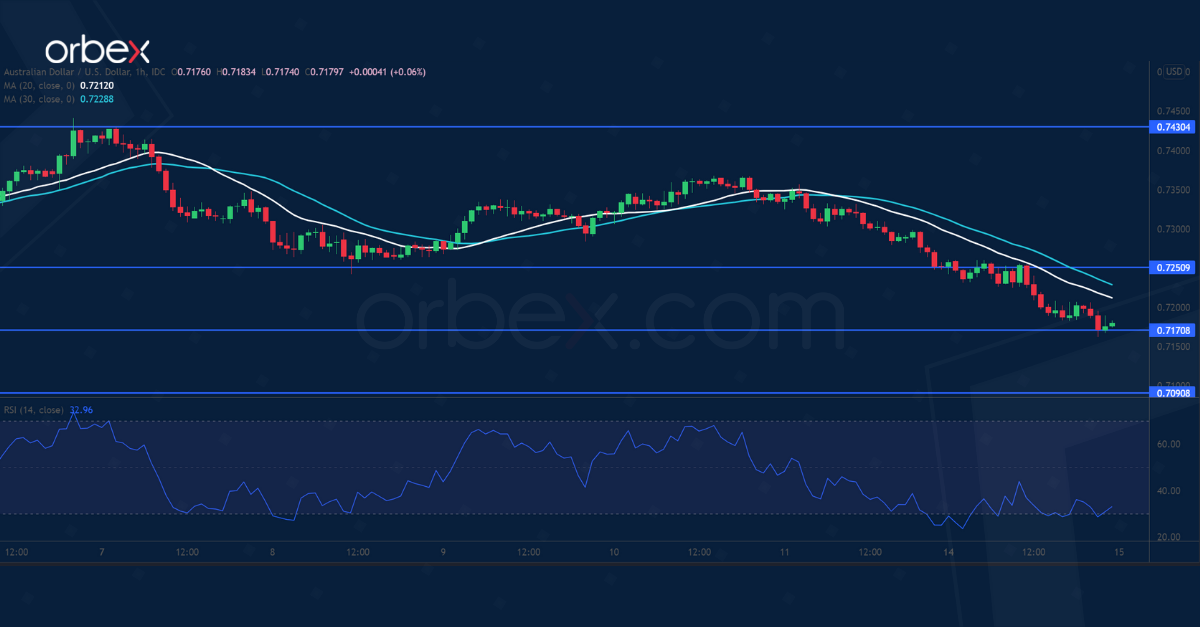This screenshot has width=1200, height=627.
Task: Click the MA 20 value 0.72120 in legend
Action: (x=96, y=86)
